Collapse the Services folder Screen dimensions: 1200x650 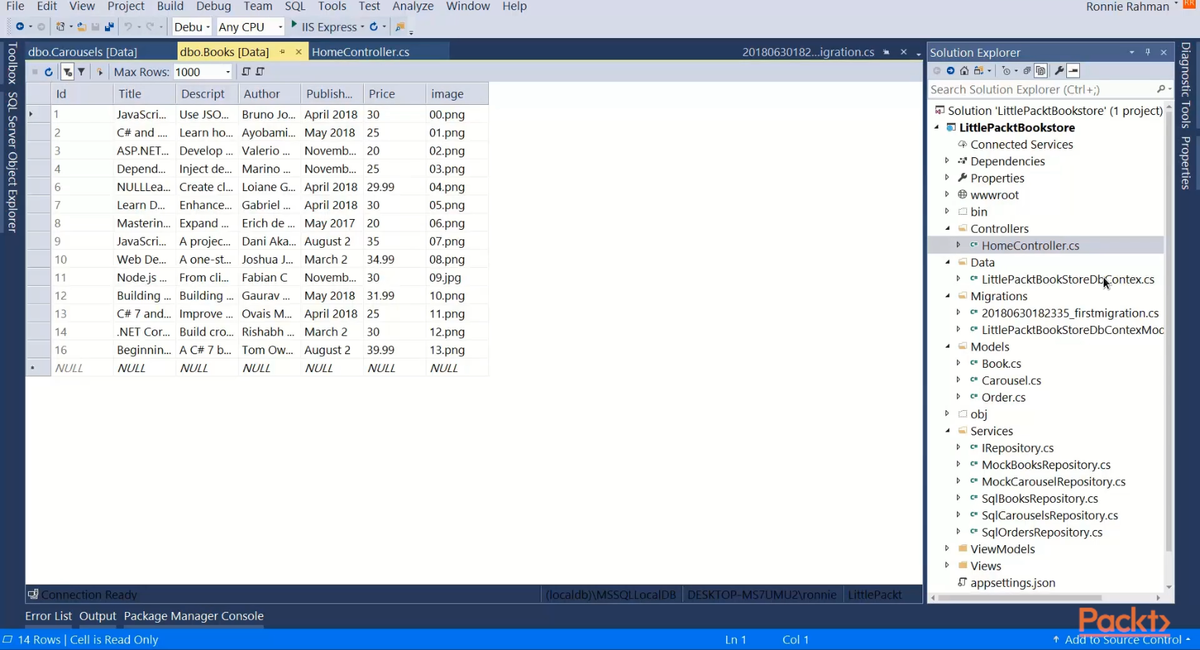pyautogui.click(x=948, y=431)
